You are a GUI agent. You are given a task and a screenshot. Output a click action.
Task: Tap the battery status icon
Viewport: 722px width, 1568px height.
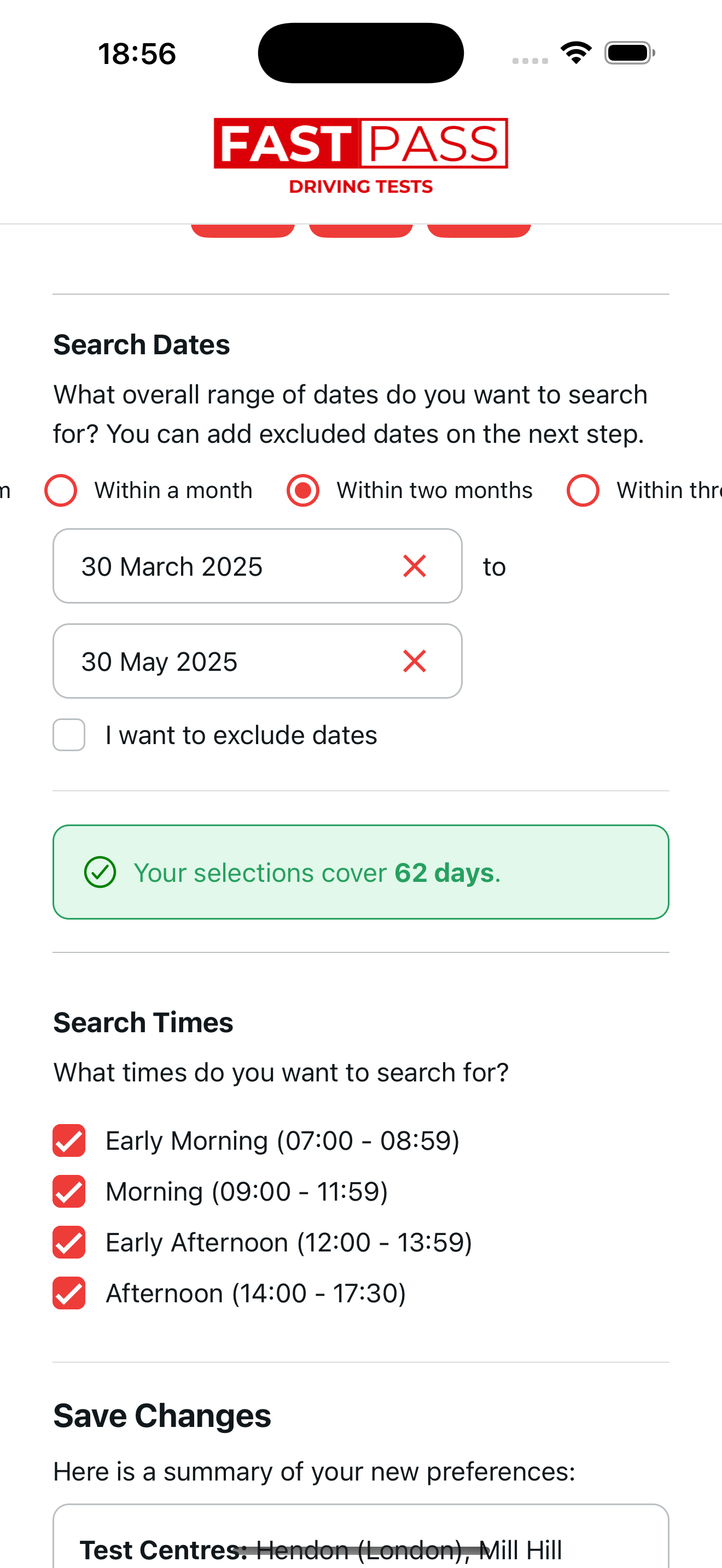tap(629, 53)
